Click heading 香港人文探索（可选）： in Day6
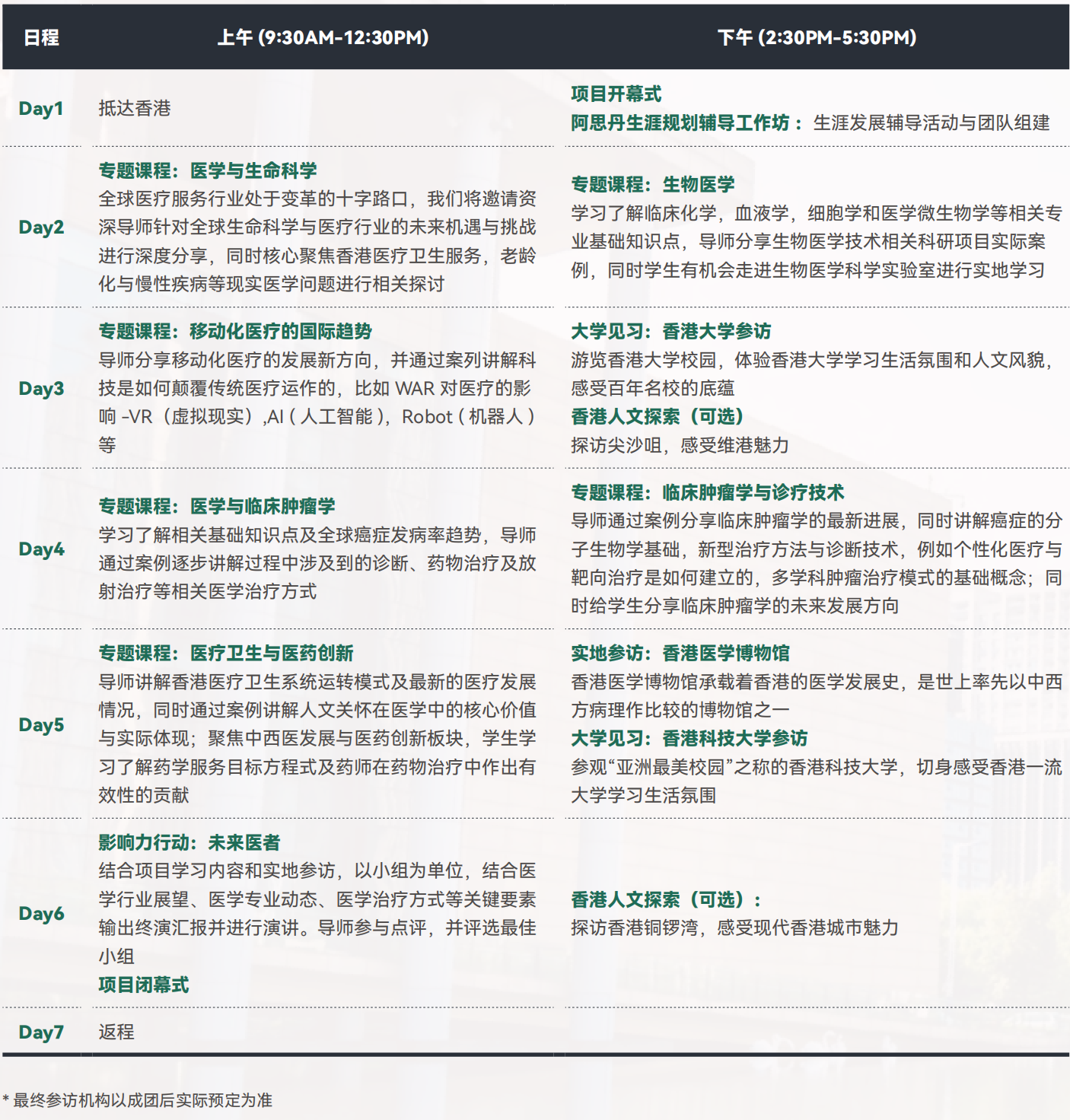Viewport: 1070px width, 1120px height. coord(667,899)
